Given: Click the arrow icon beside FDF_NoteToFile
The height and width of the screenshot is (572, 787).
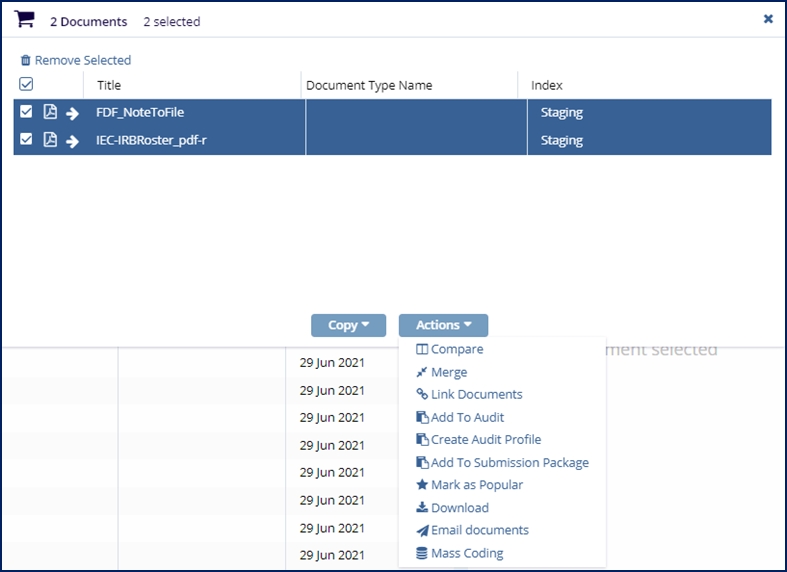Looking at the screenshot, I should click(73, 113).
